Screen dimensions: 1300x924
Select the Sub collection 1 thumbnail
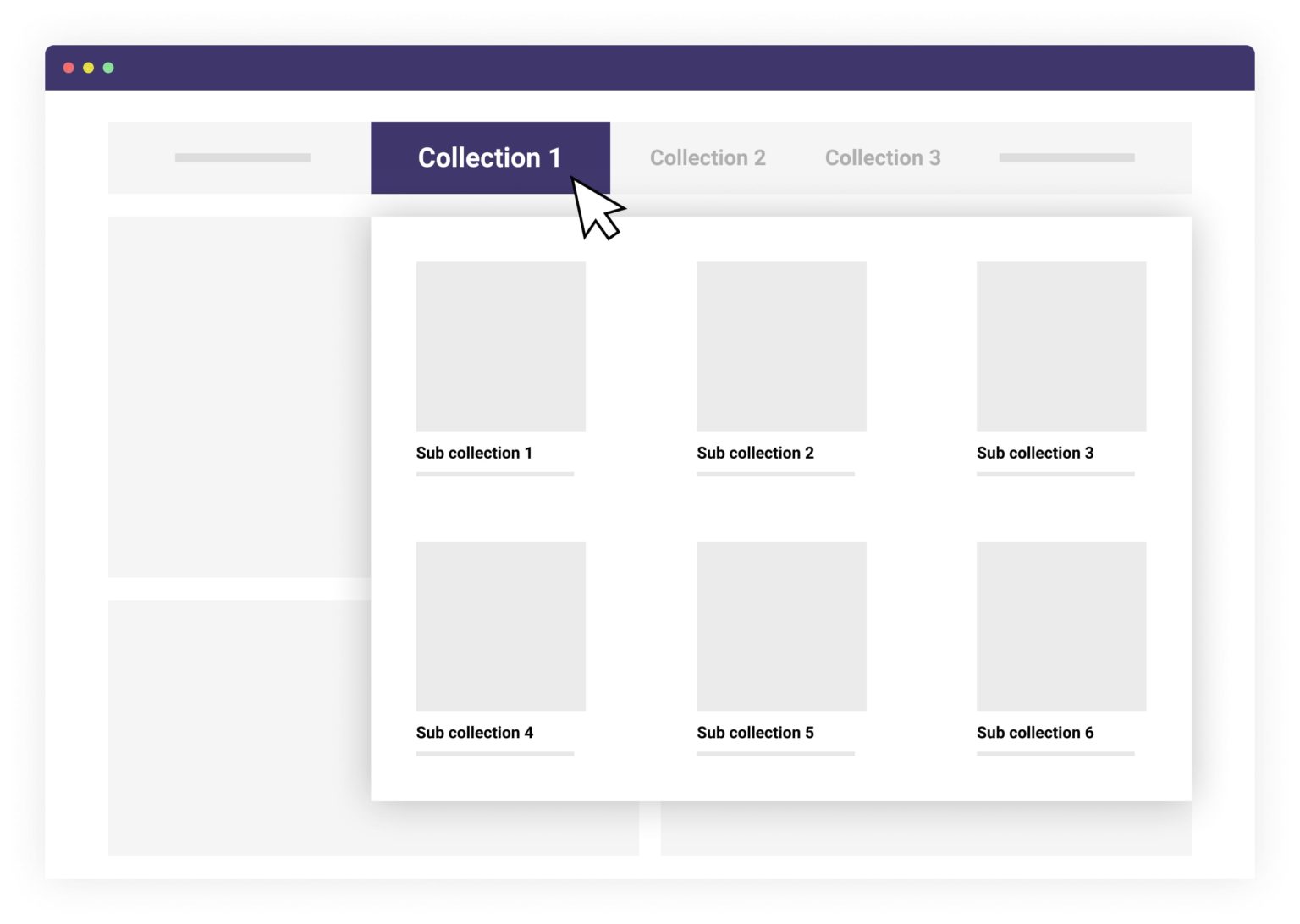[500, 347]
